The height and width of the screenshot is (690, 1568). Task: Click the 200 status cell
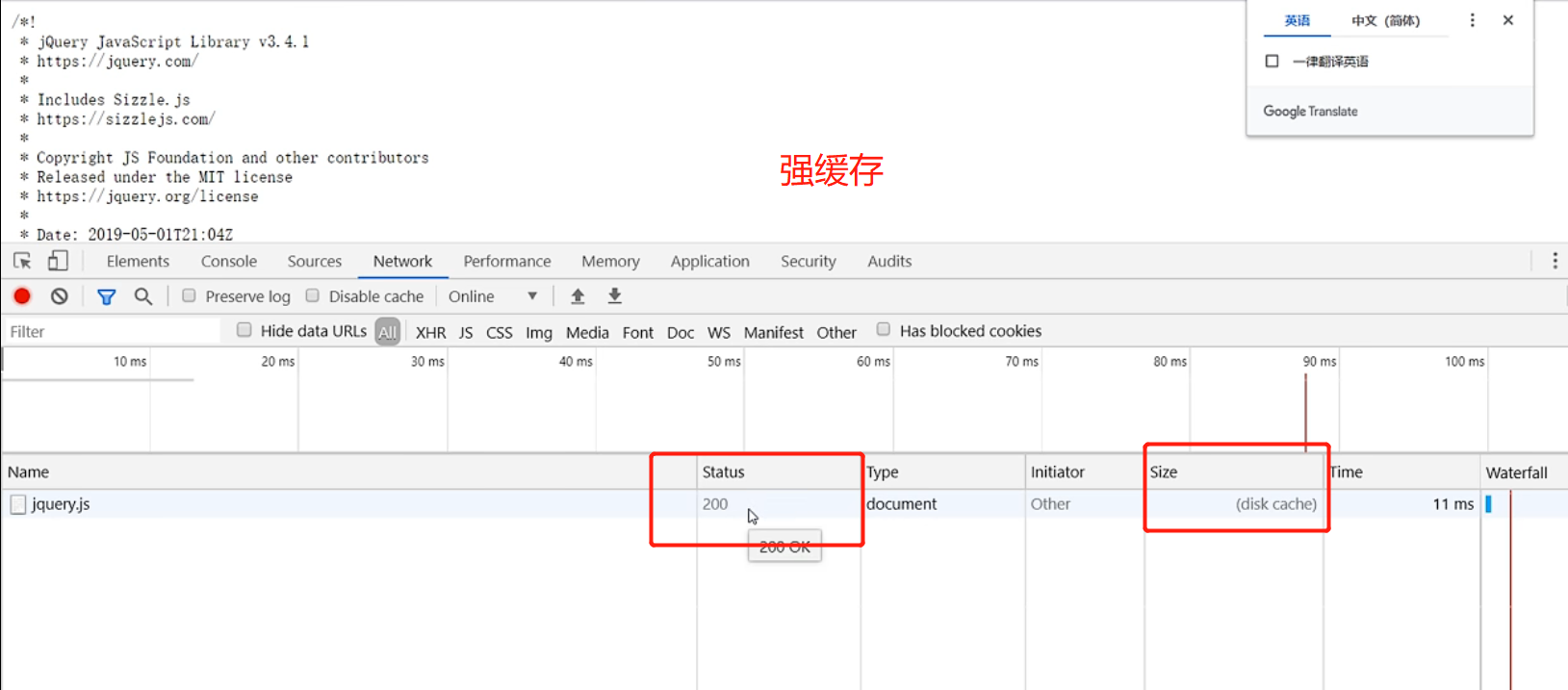(x=715, y=504)
